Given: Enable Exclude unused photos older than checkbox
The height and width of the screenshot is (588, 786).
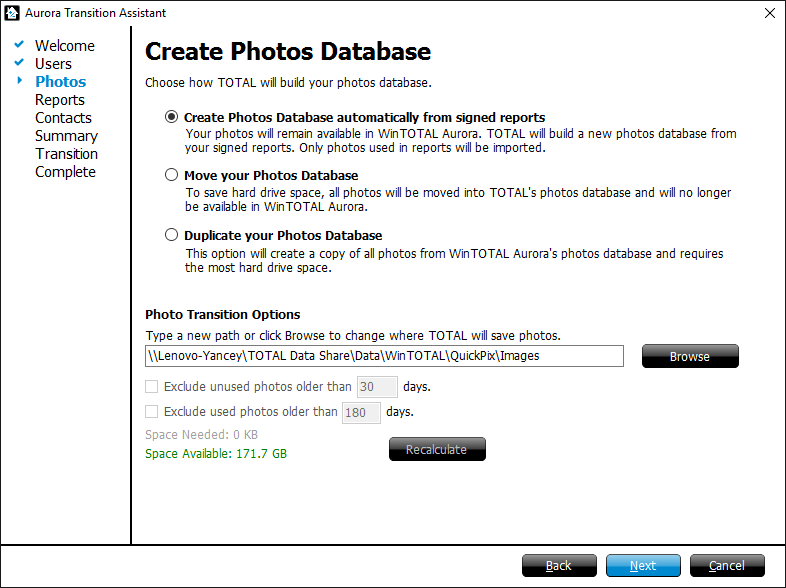Looking at the screenshot, I should [x=152, y=386].
